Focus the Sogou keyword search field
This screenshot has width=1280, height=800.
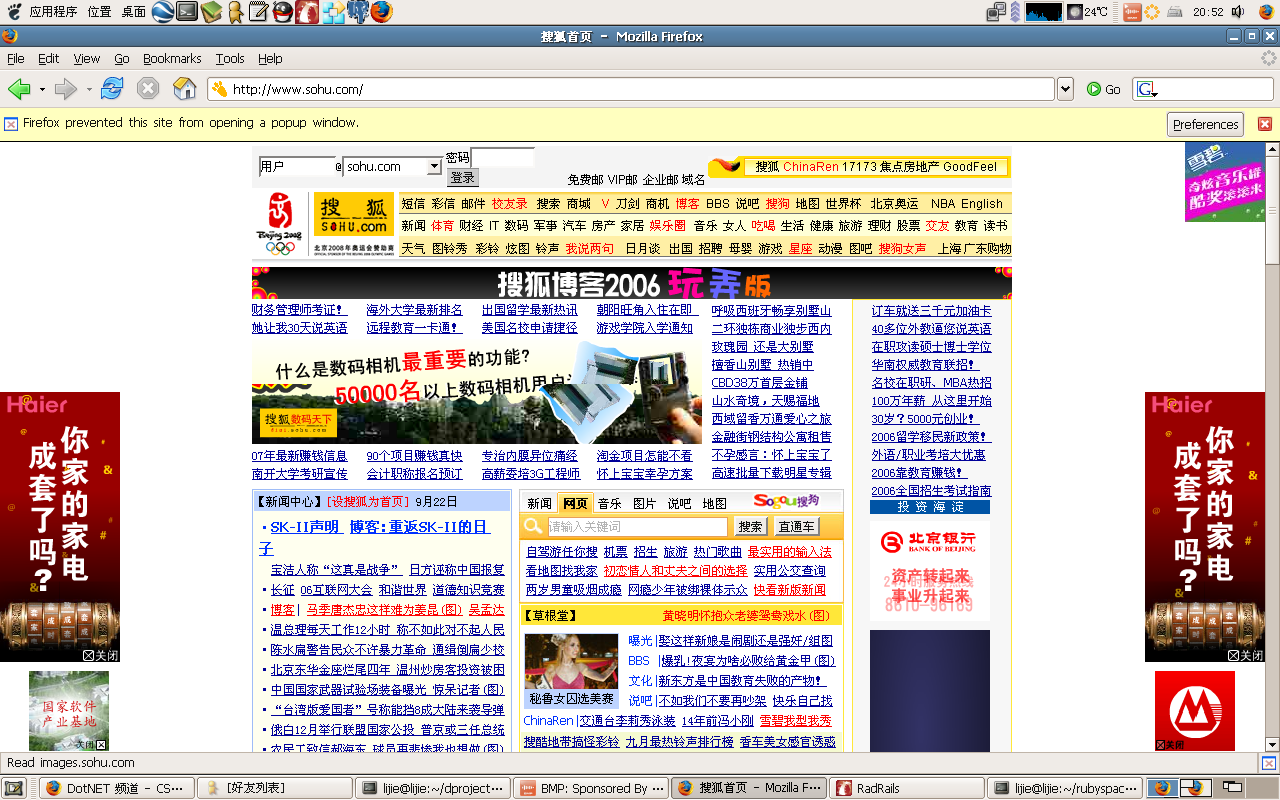[637, 526]
